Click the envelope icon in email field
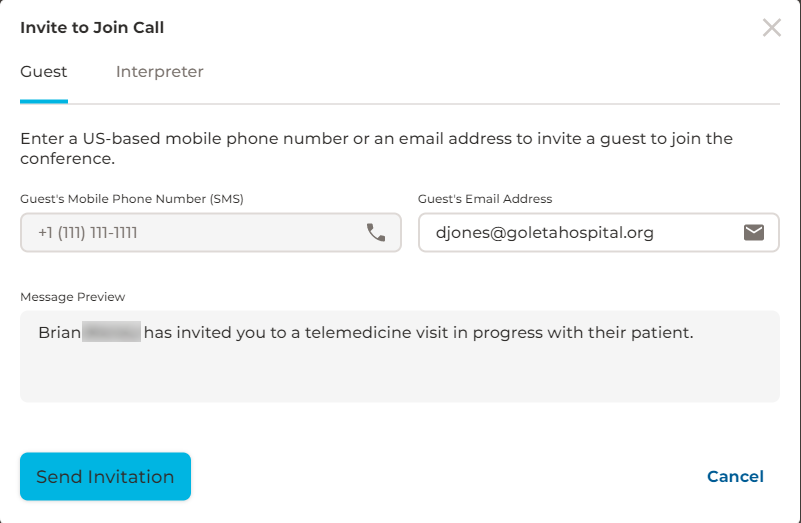 coord(754,233)
